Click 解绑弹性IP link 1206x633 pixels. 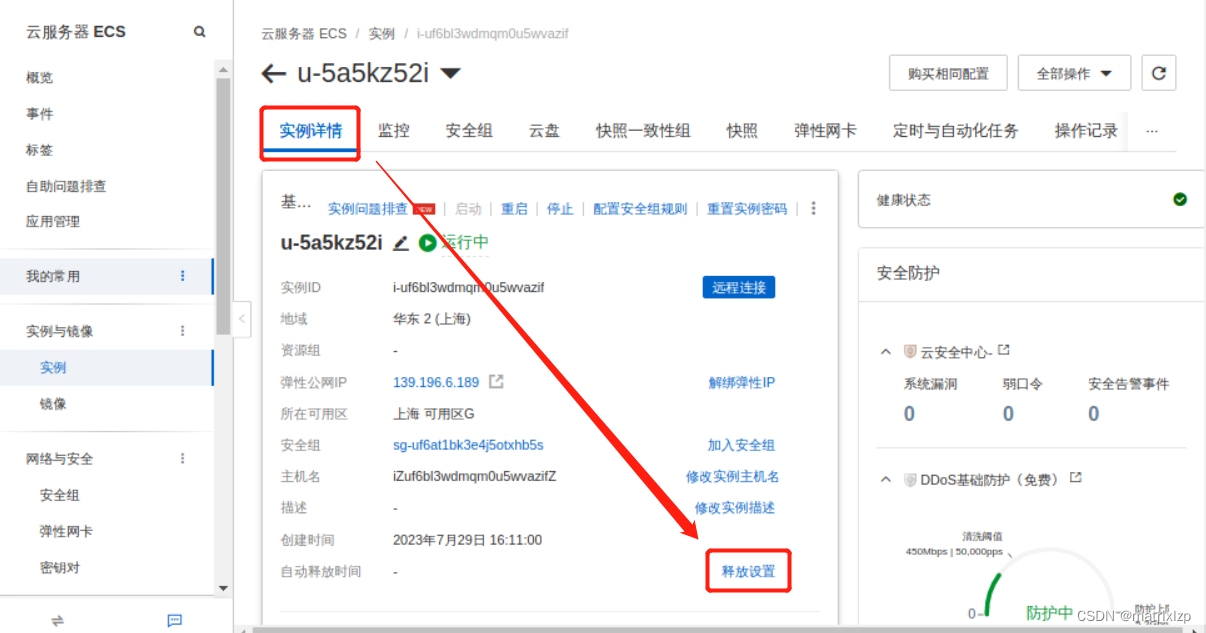(742, 382)
